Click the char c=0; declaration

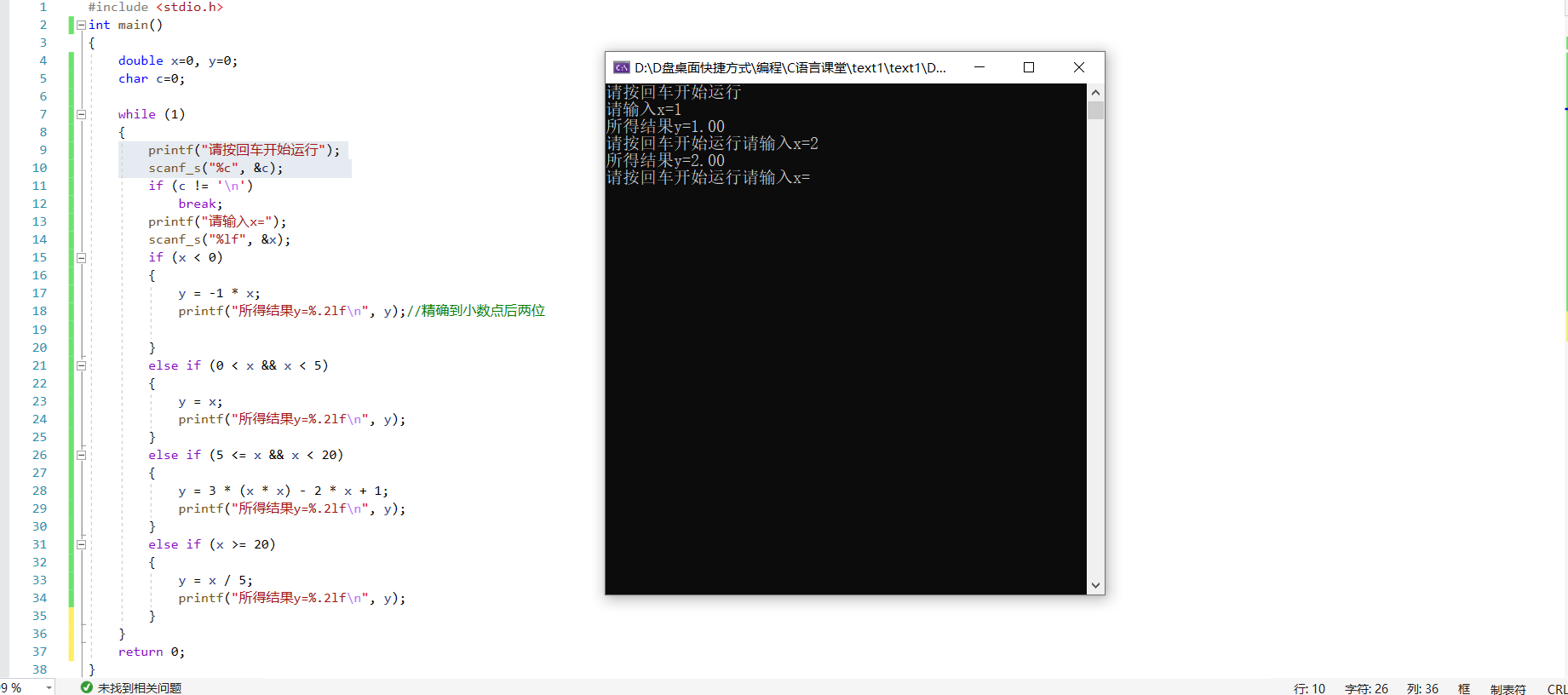click(152, 78)
